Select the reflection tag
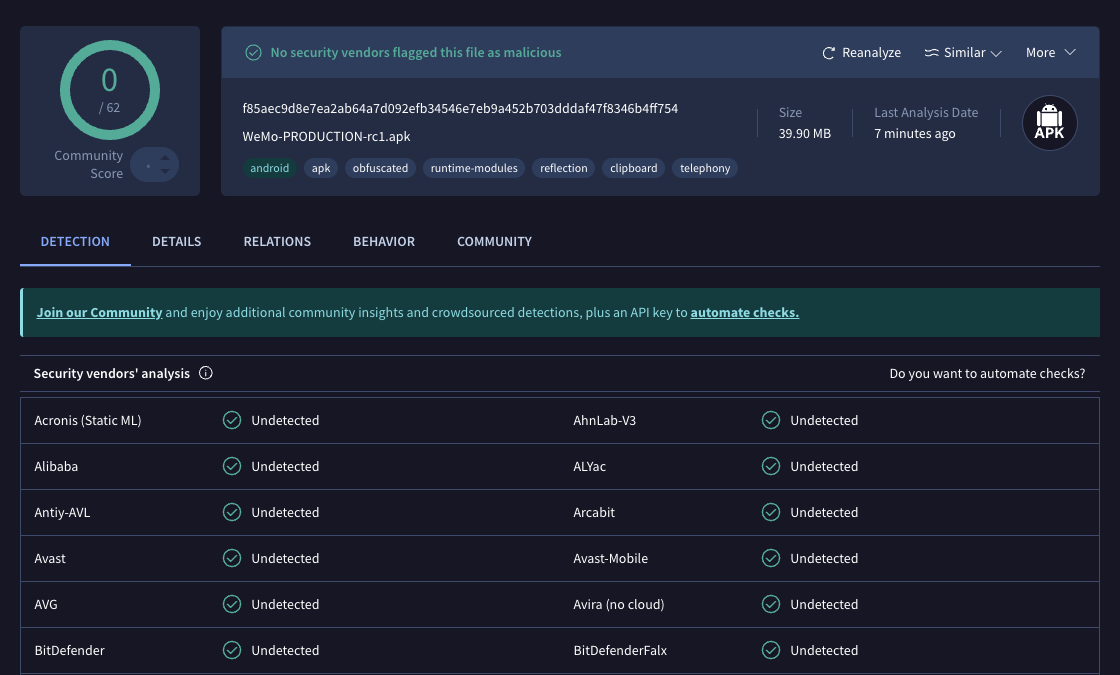 coord(564,168)
